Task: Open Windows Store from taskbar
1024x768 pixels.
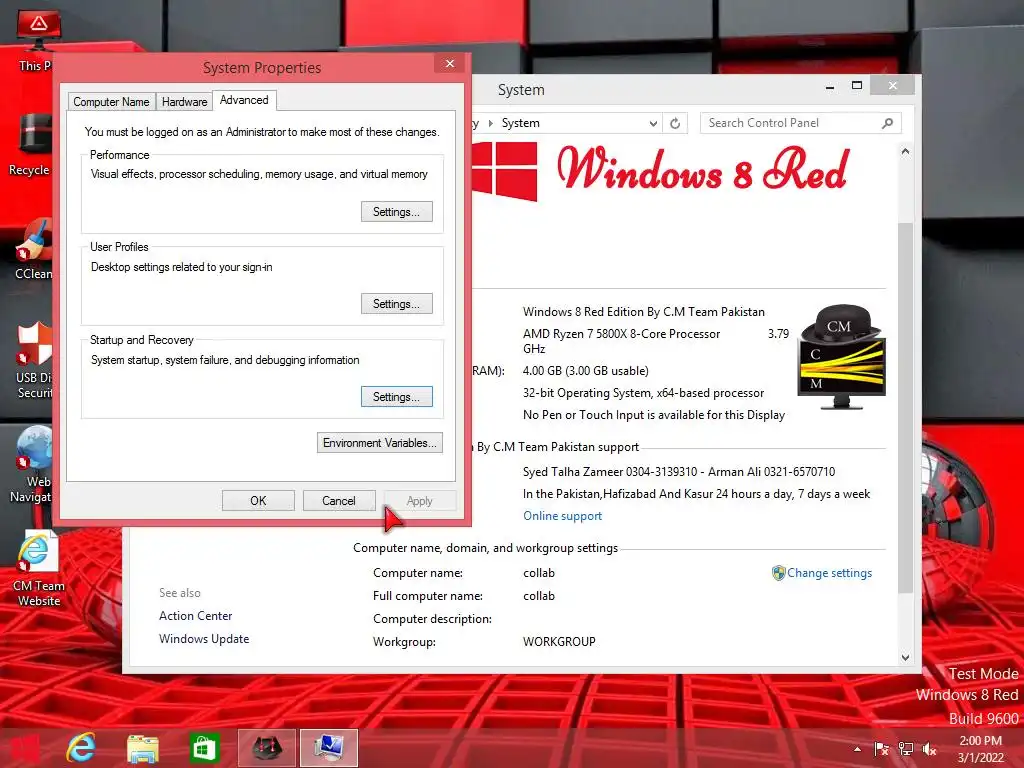Action: (204, 748)
